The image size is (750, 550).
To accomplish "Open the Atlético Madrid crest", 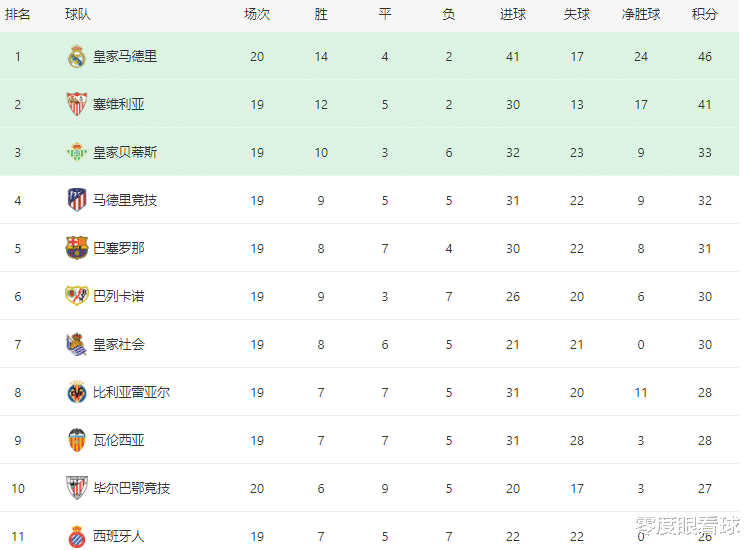I will pyautogui.click(x=77, y=200).
